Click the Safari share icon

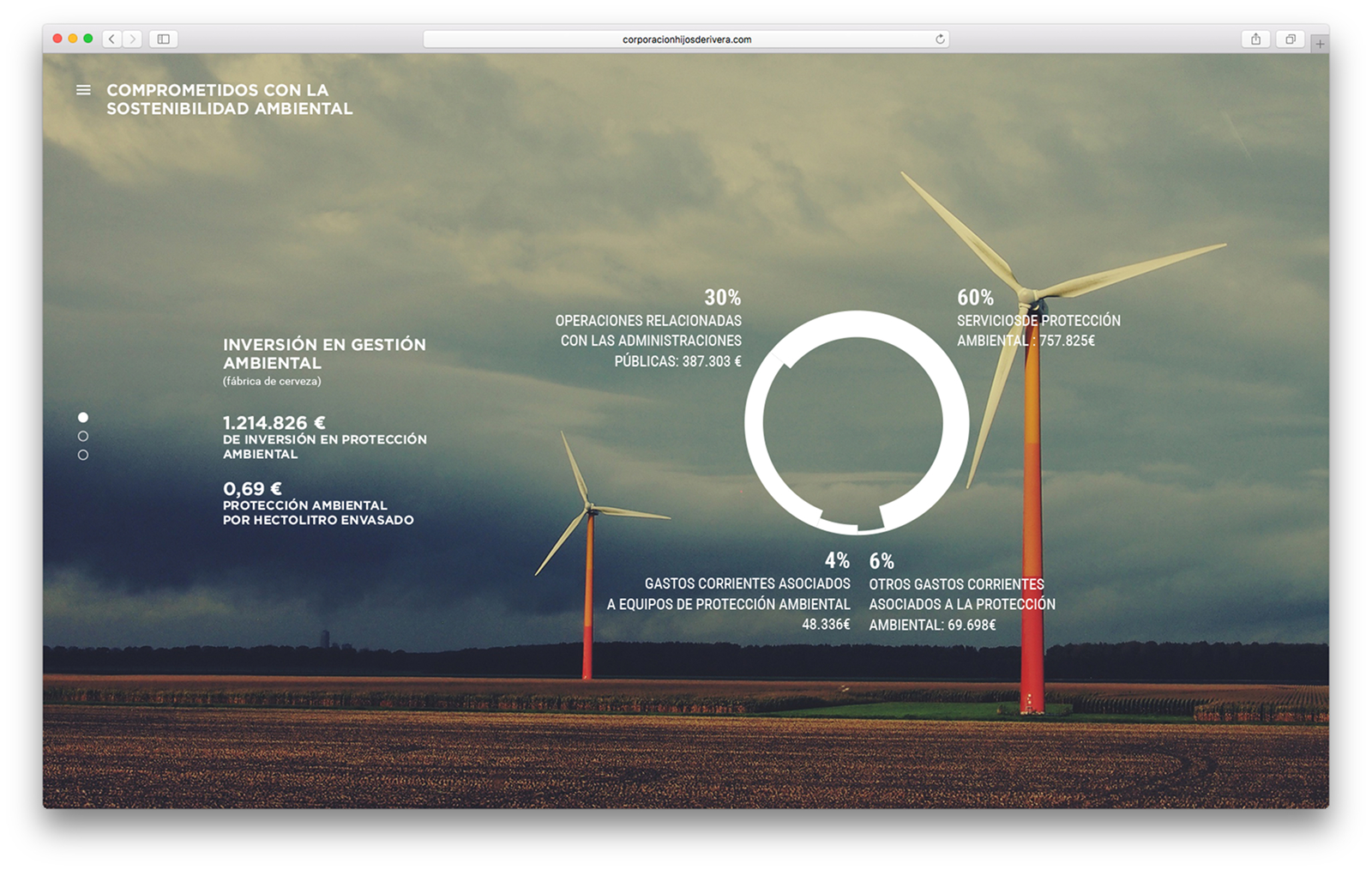click(1255, 39)
